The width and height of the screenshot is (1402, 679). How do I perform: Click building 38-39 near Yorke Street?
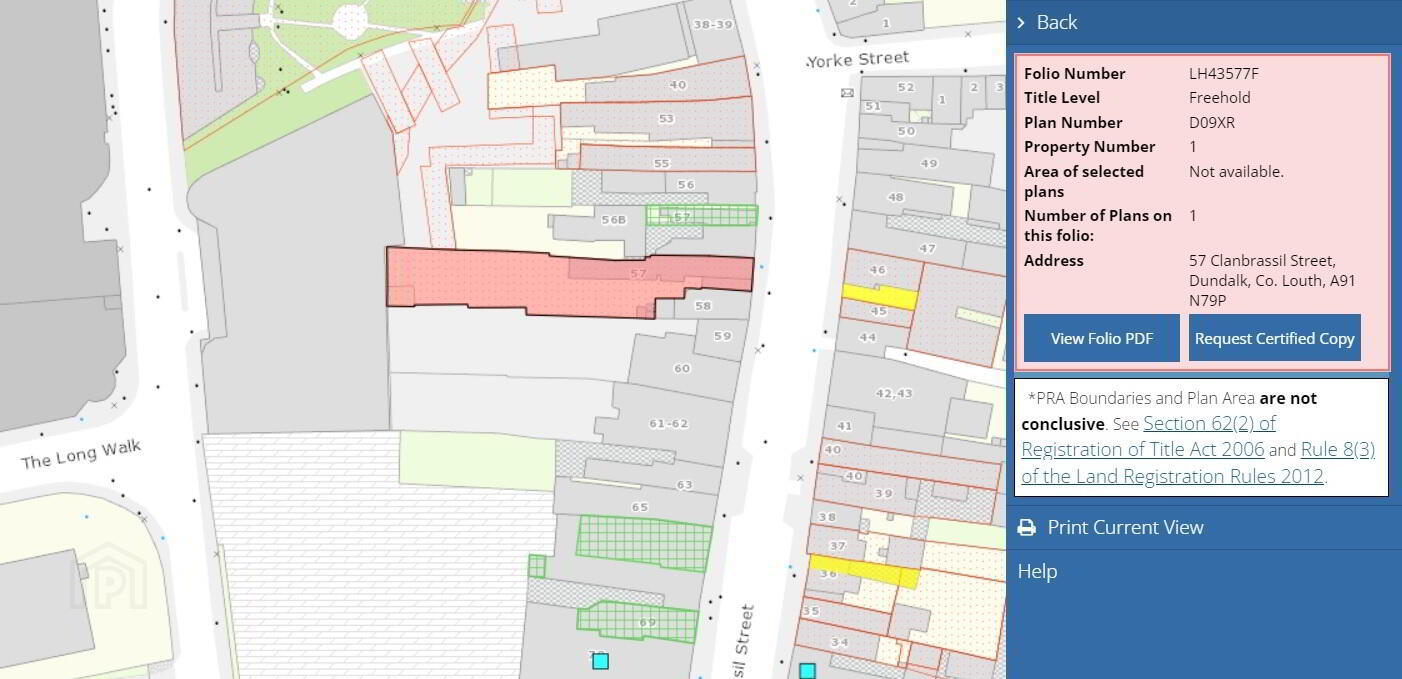(x=712, y=24)
